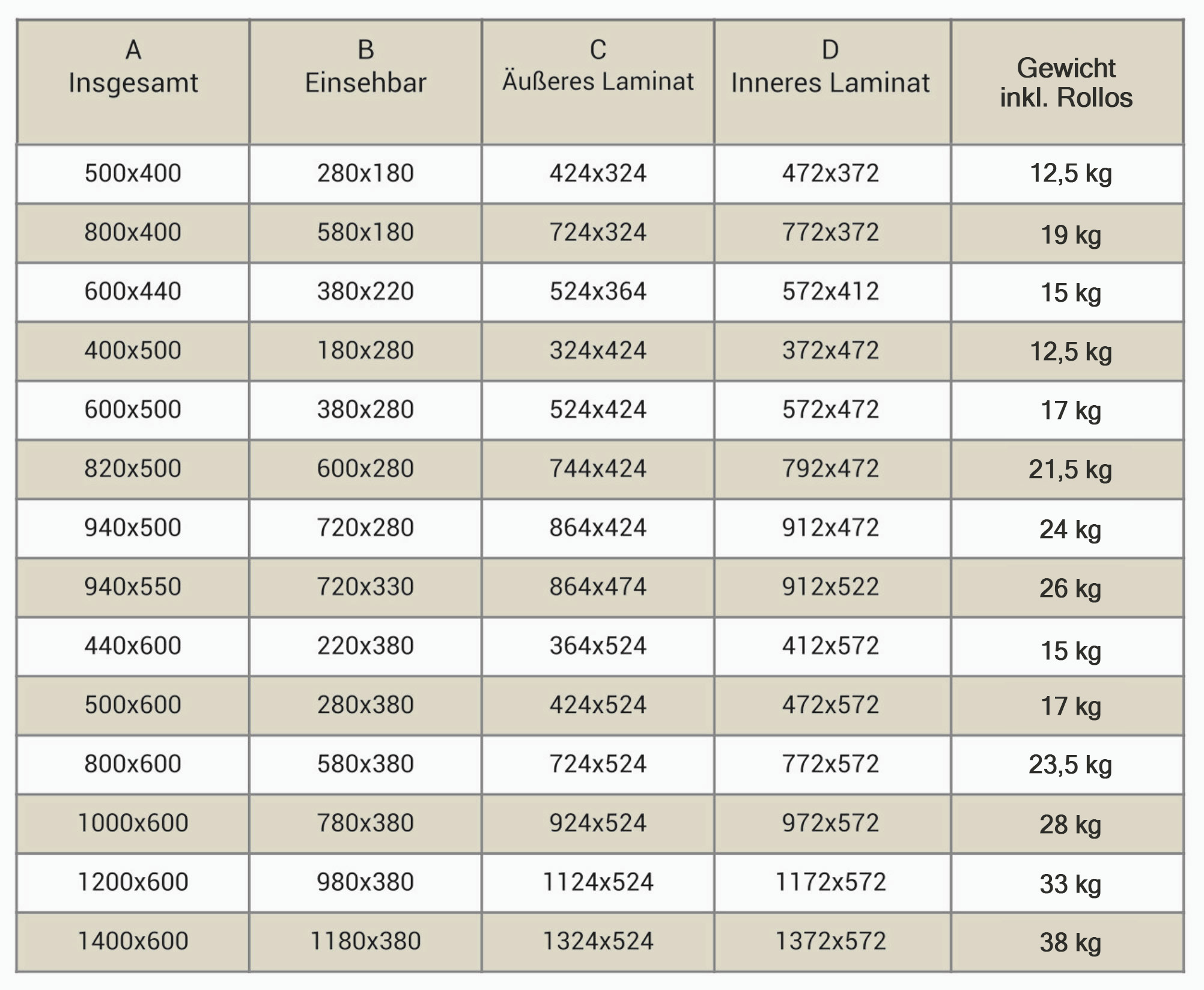1204x990 pixels.
Task: Select the 'C Äußeres Laminat' header cell
Action: coord(598,82)
